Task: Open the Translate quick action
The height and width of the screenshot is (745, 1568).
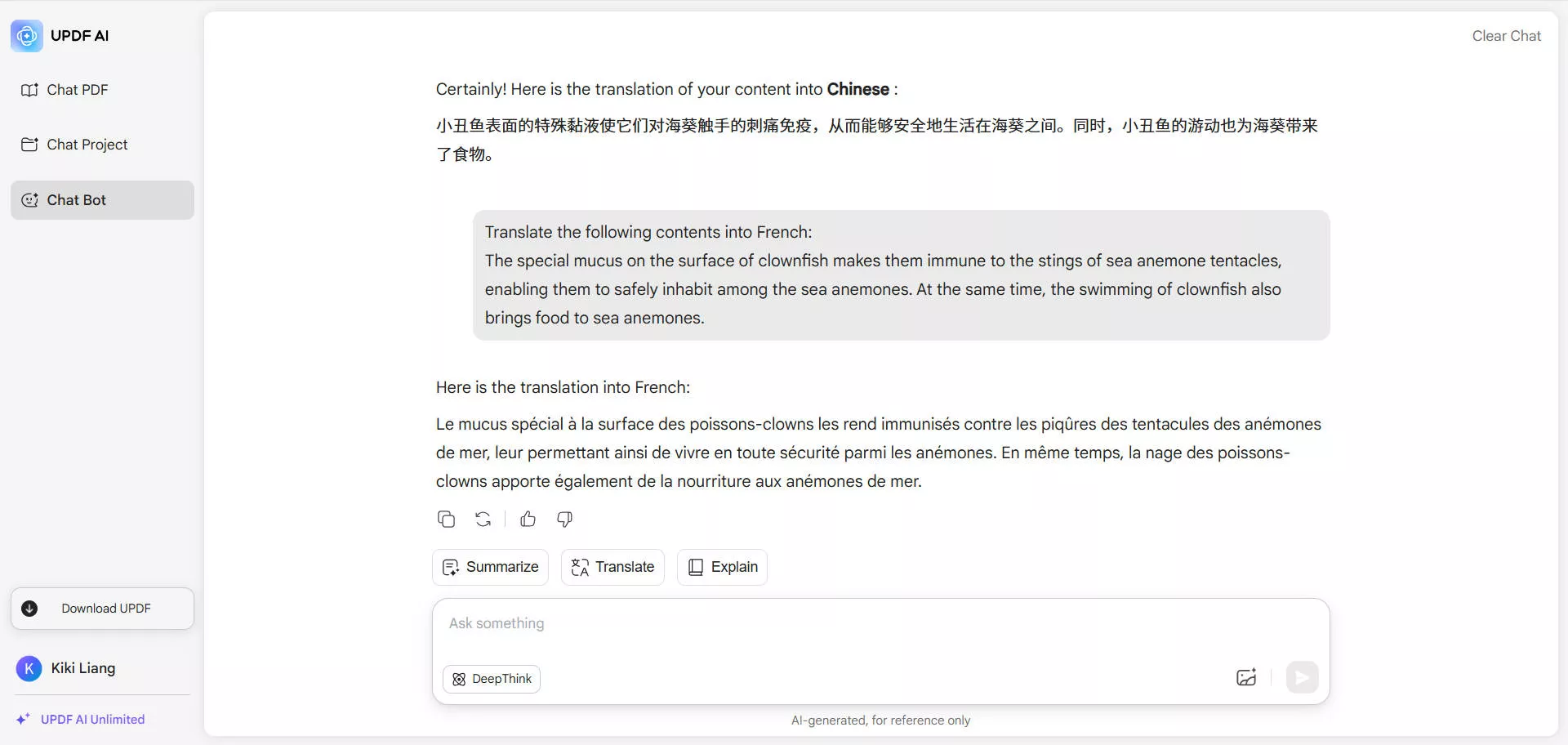Action: pos(612,567)
